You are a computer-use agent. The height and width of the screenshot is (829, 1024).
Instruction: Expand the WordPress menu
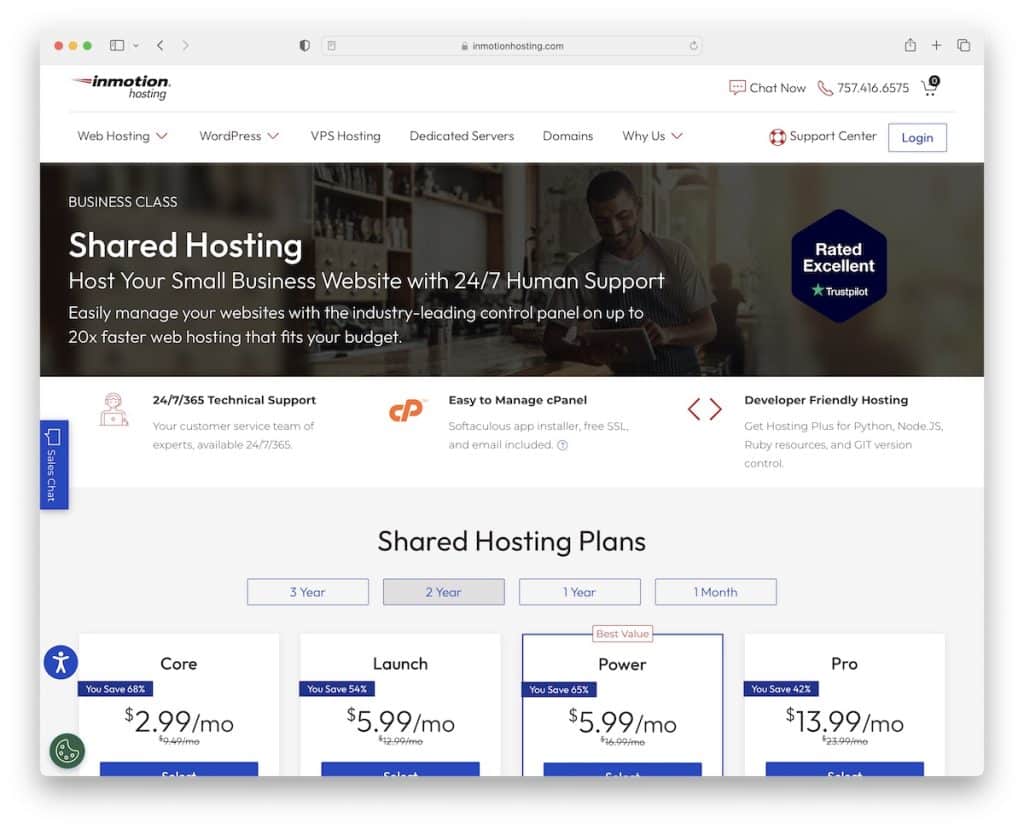239,136
